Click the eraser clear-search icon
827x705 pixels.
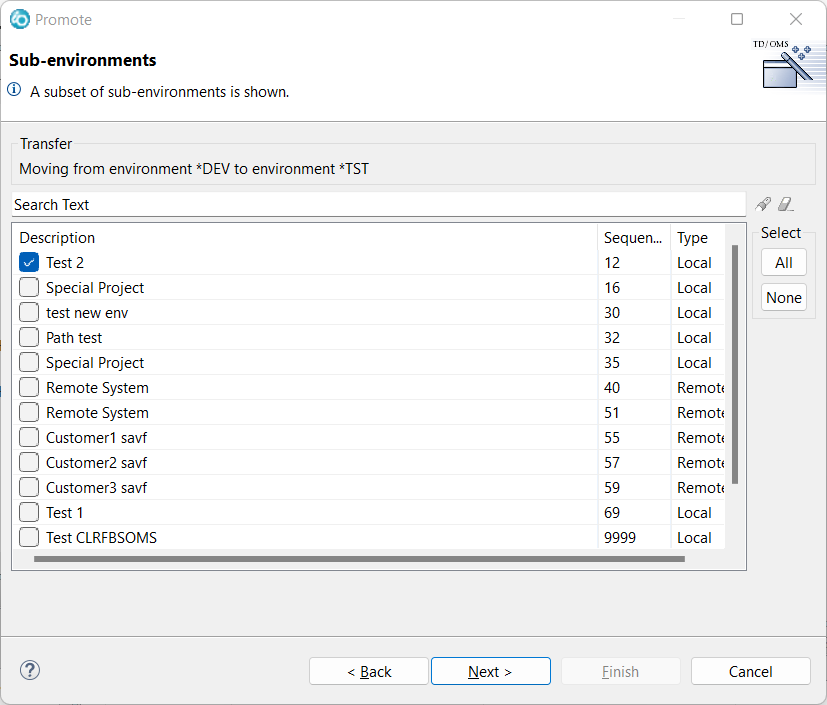coord(785,204)
